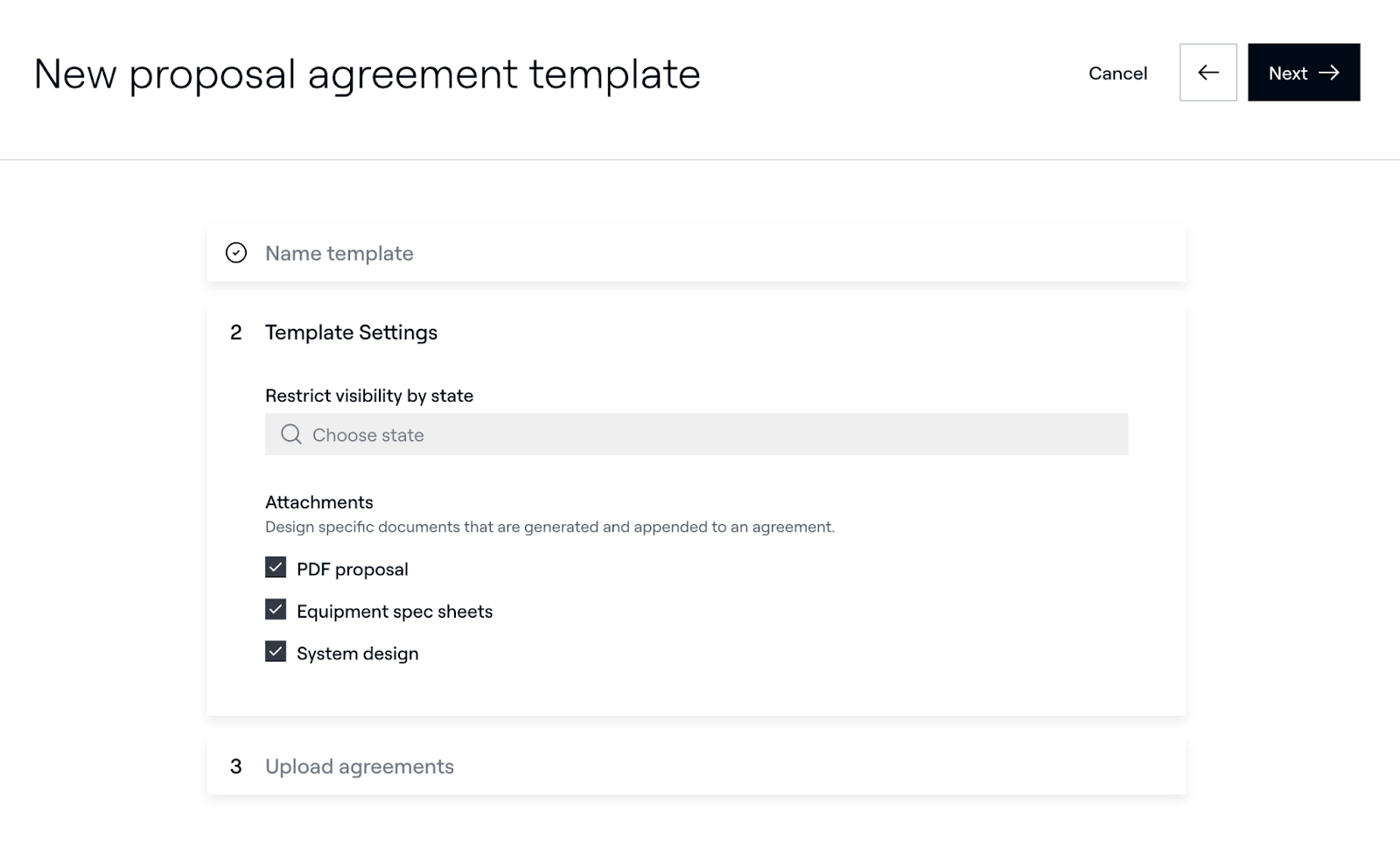Click the Equipment spec sheets label
This screenshot has width=1400, height=868.
coord(395,612)
